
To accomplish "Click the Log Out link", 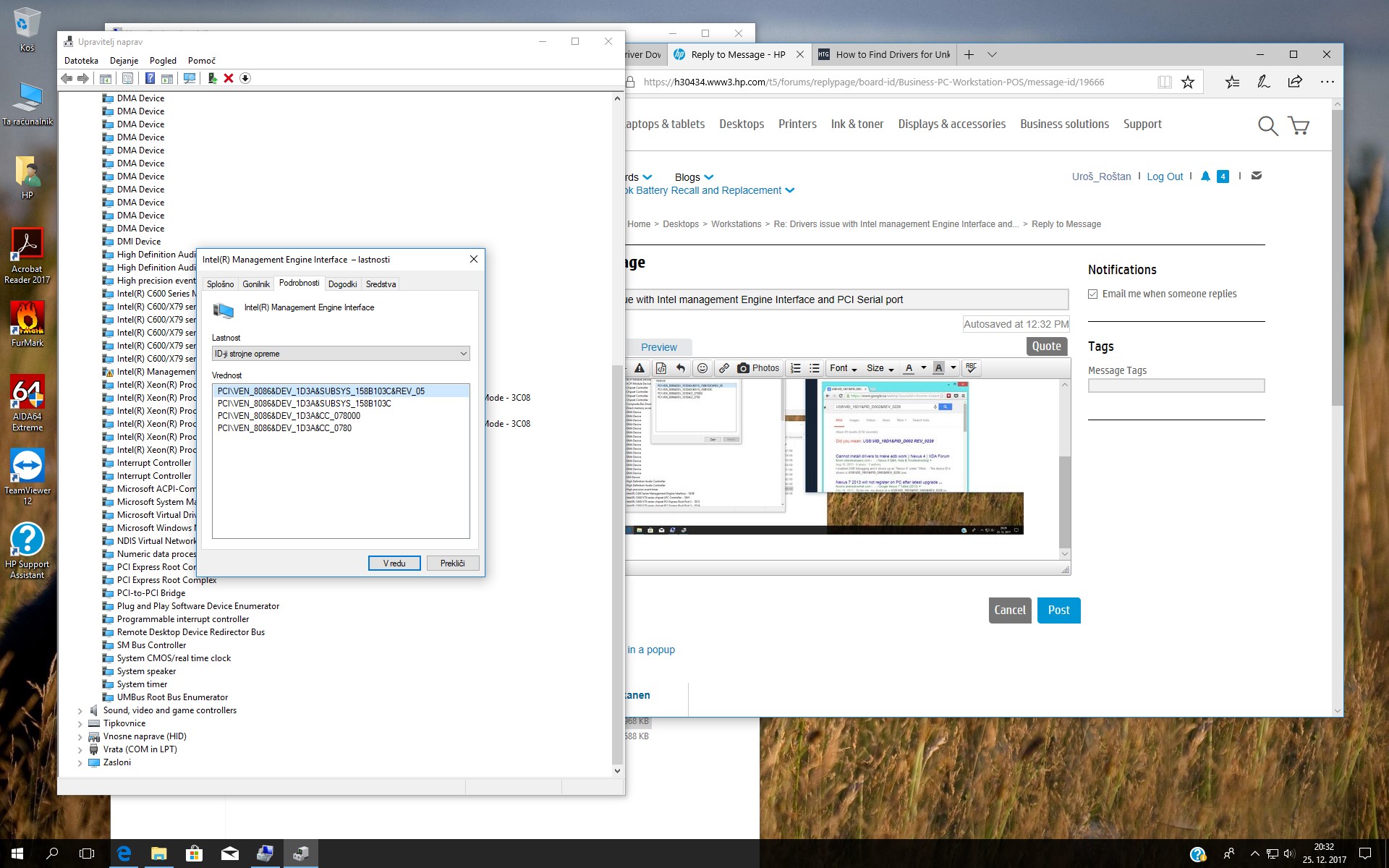I will point(1165,176).
